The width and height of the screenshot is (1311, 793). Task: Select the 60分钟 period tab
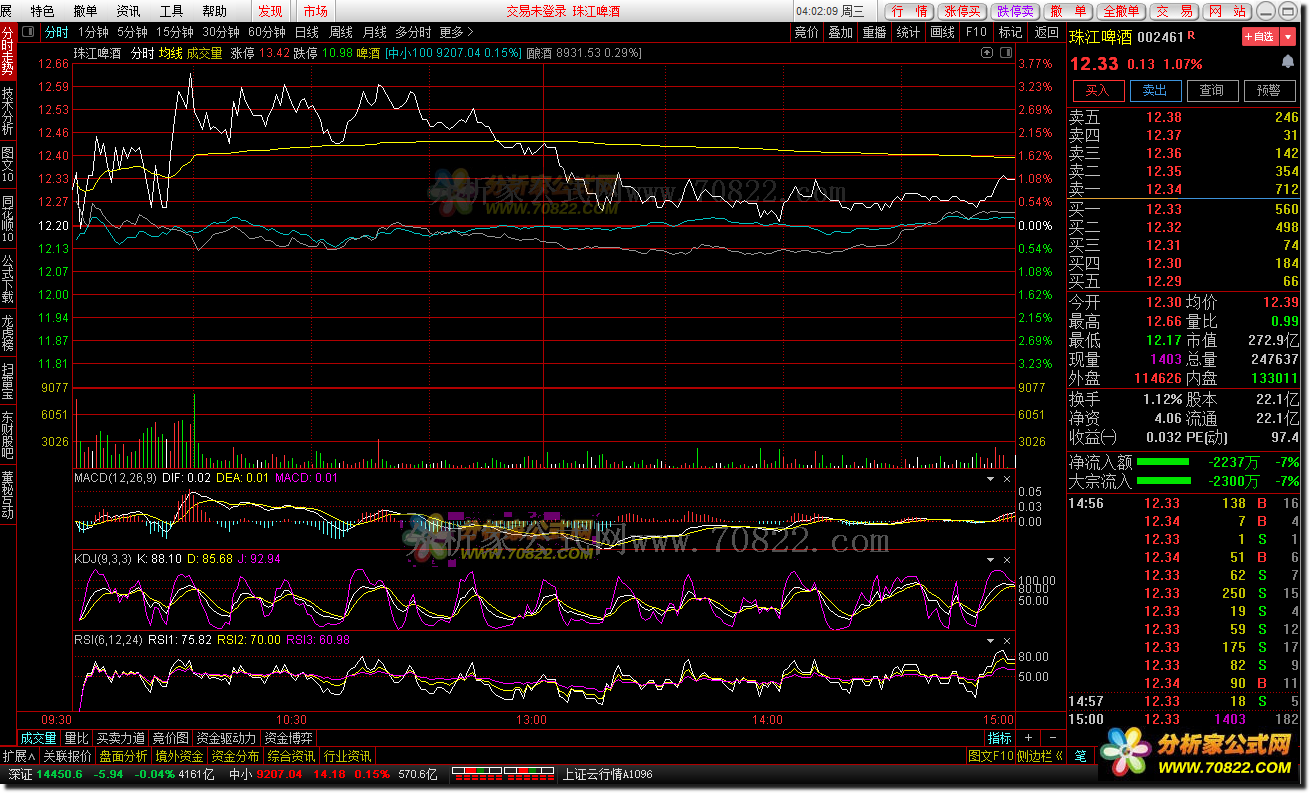tap(266, 32)
